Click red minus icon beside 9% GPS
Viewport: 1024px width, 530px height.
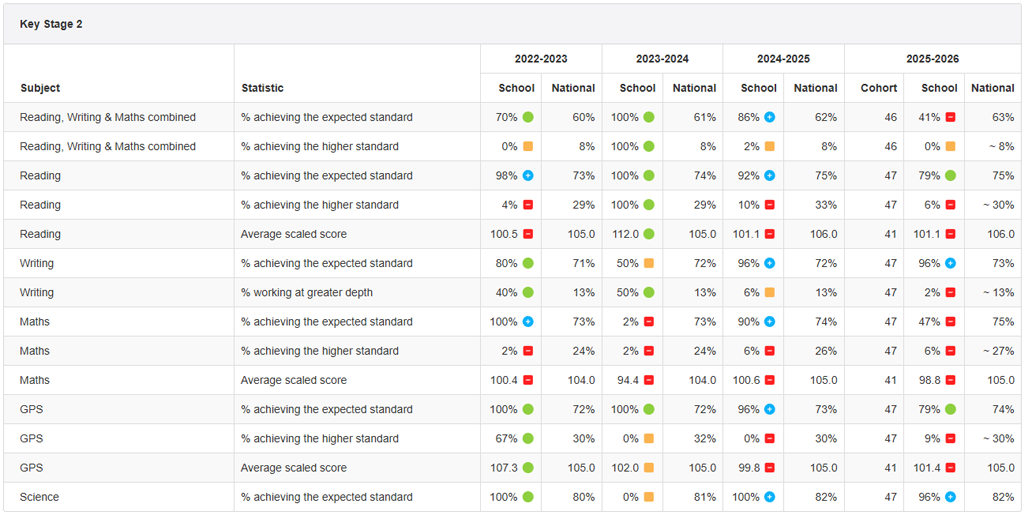pyautogui.click(x=951, y=439)
